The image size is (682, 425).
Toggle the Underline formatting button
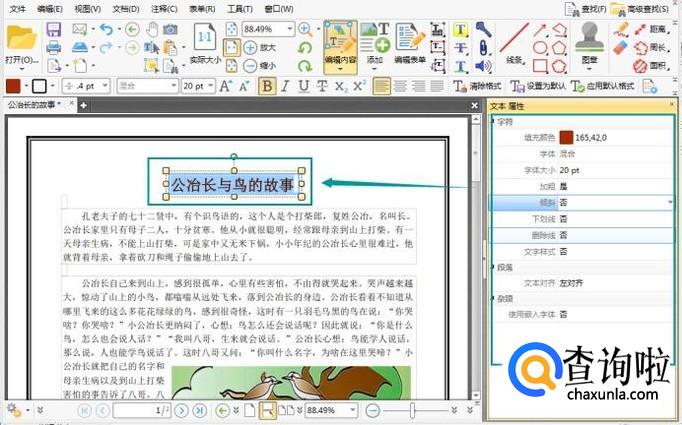[x=303, y=86]
